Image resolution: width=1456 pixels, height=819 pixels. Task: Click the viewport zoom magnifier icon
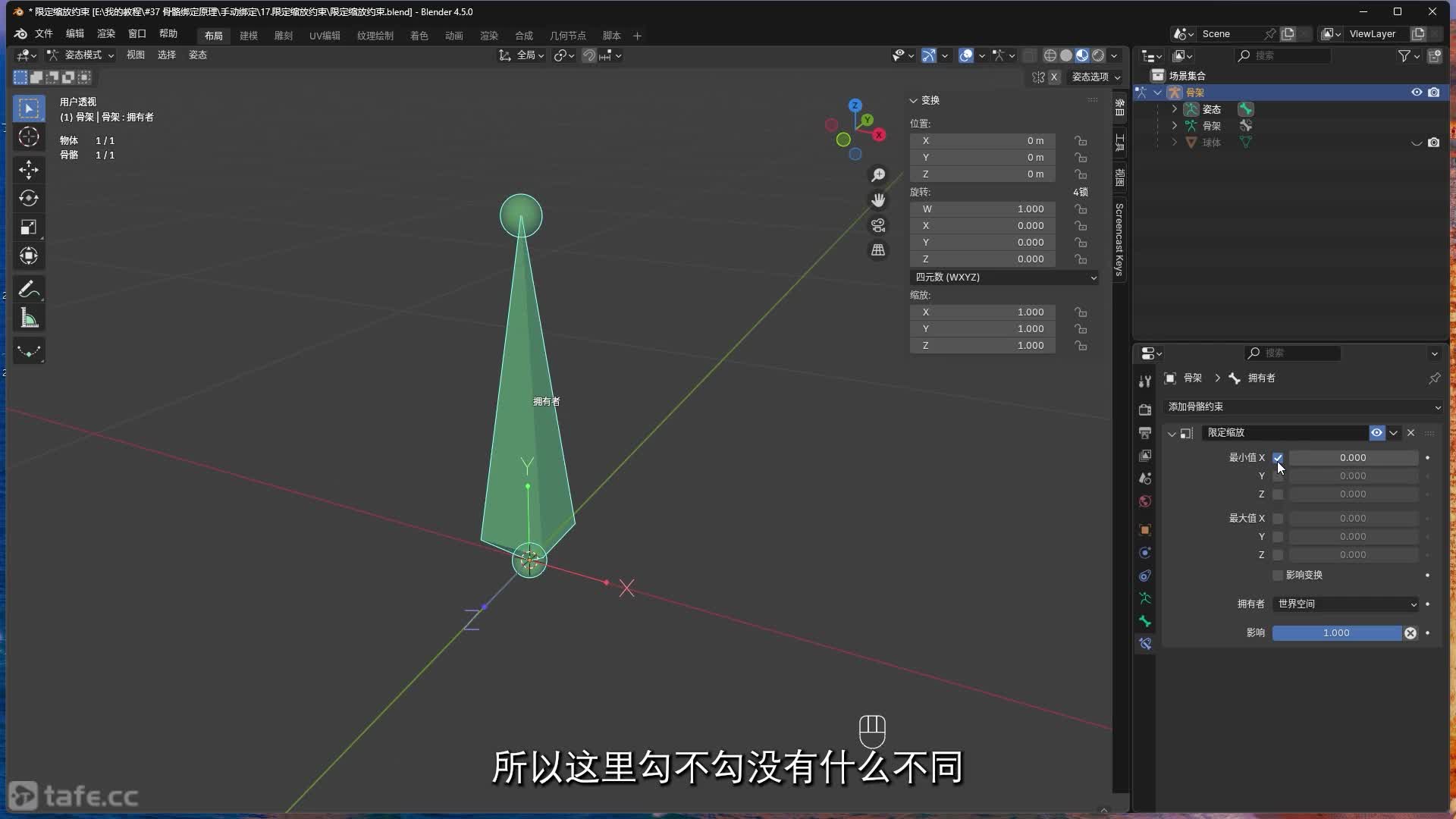click(878, 175)
